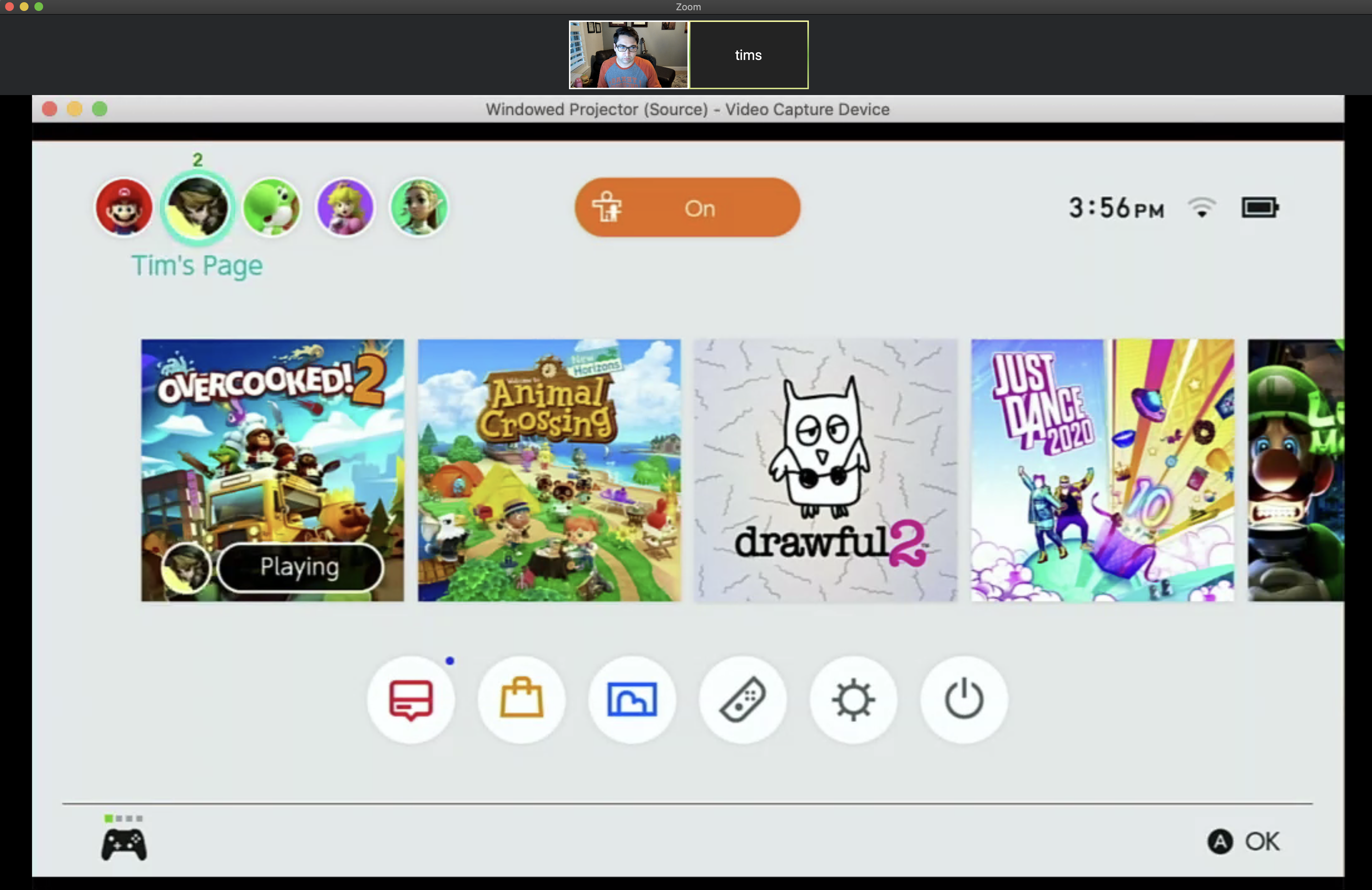Click the Windowed Projector window title bar
Screen dimensions: 1372x890
(x=688, y=109)
